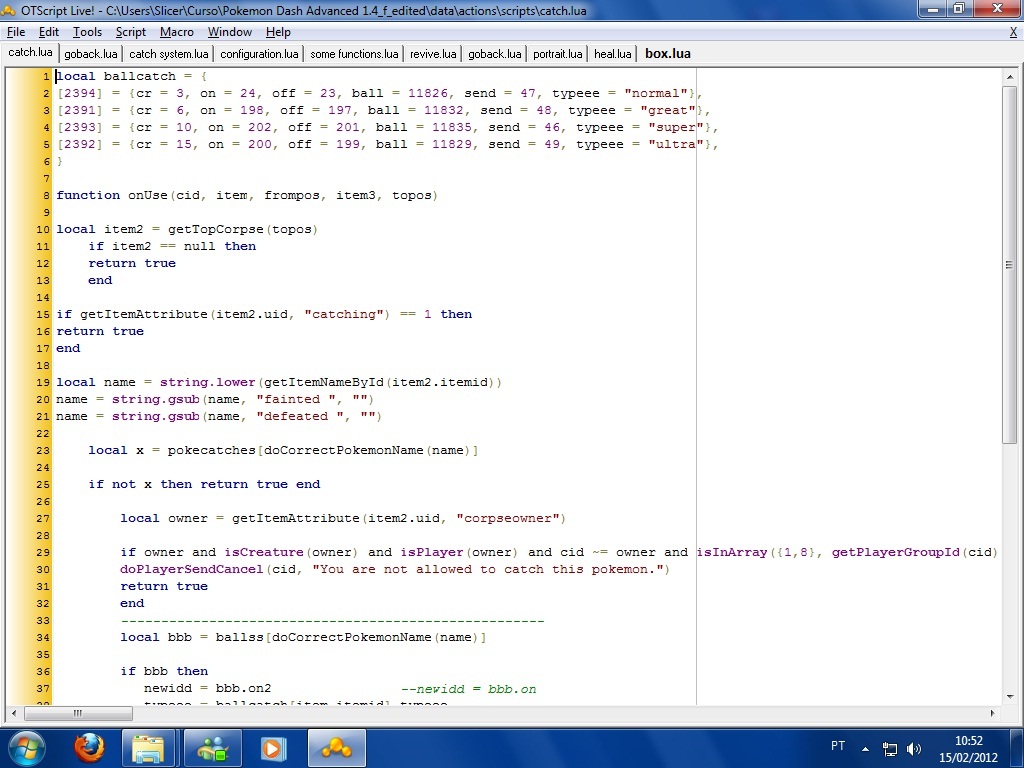Click 'getPlayerGroupId' in the code
This screenshot has width=1024, height=768.
pyautogui.click(x=895, y=552)
